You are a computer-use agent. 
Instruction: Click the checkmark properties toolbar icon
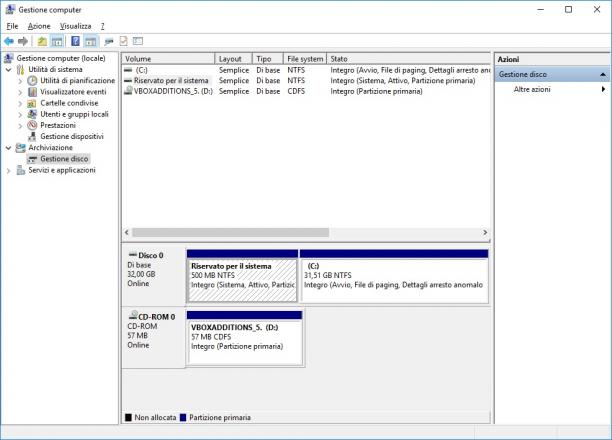[x=124, y=41]
